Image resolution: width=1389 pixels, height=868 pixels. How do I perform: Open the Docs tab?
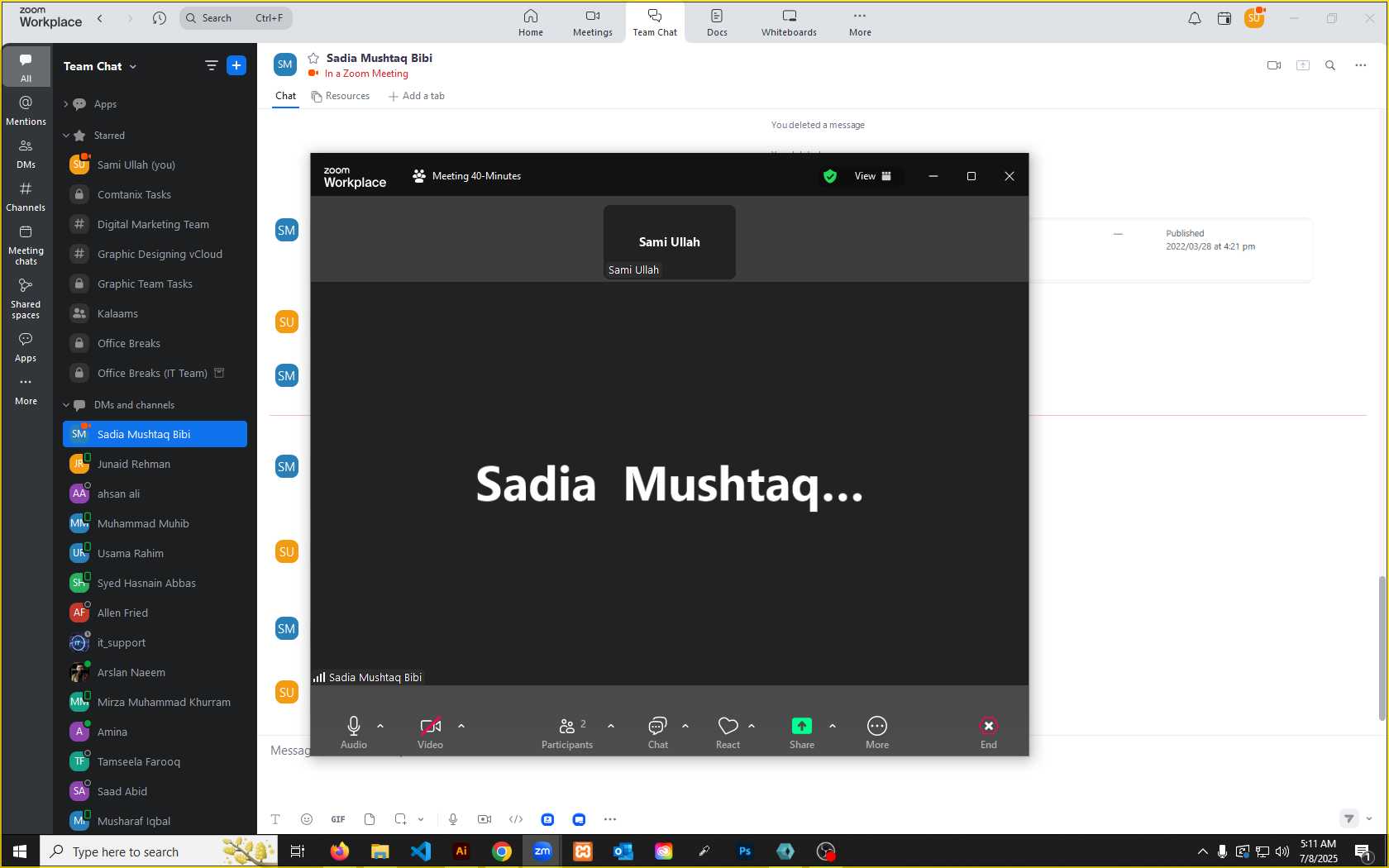coord(717,23)
